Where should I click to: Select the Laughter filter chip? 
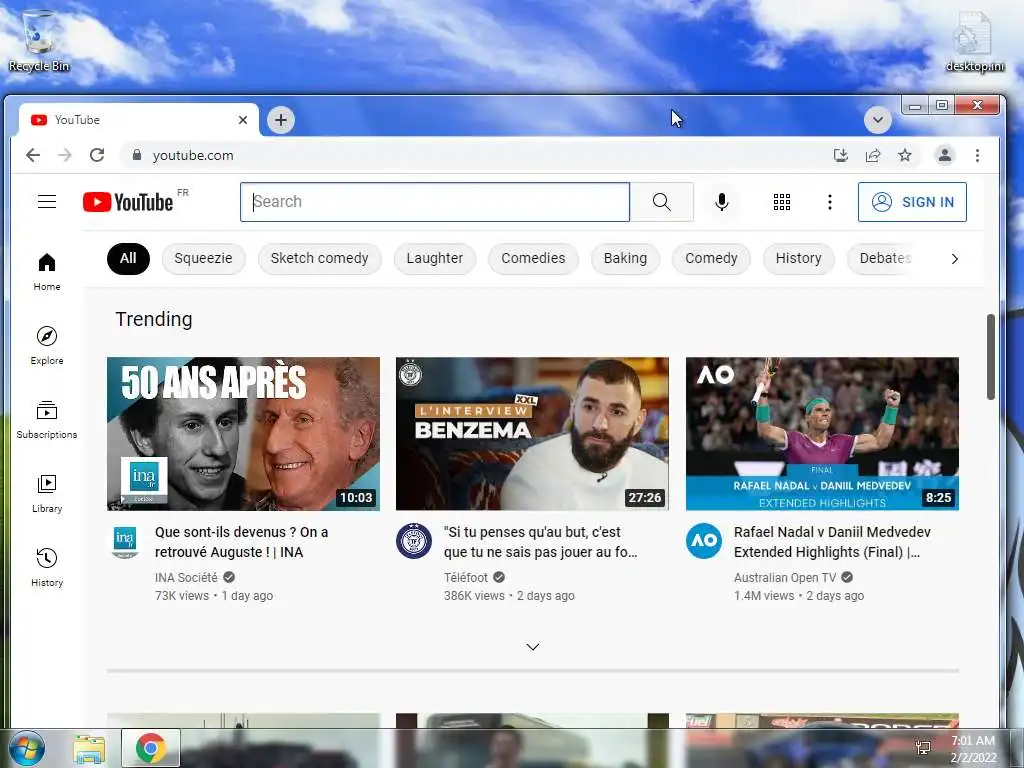(434, 259)
